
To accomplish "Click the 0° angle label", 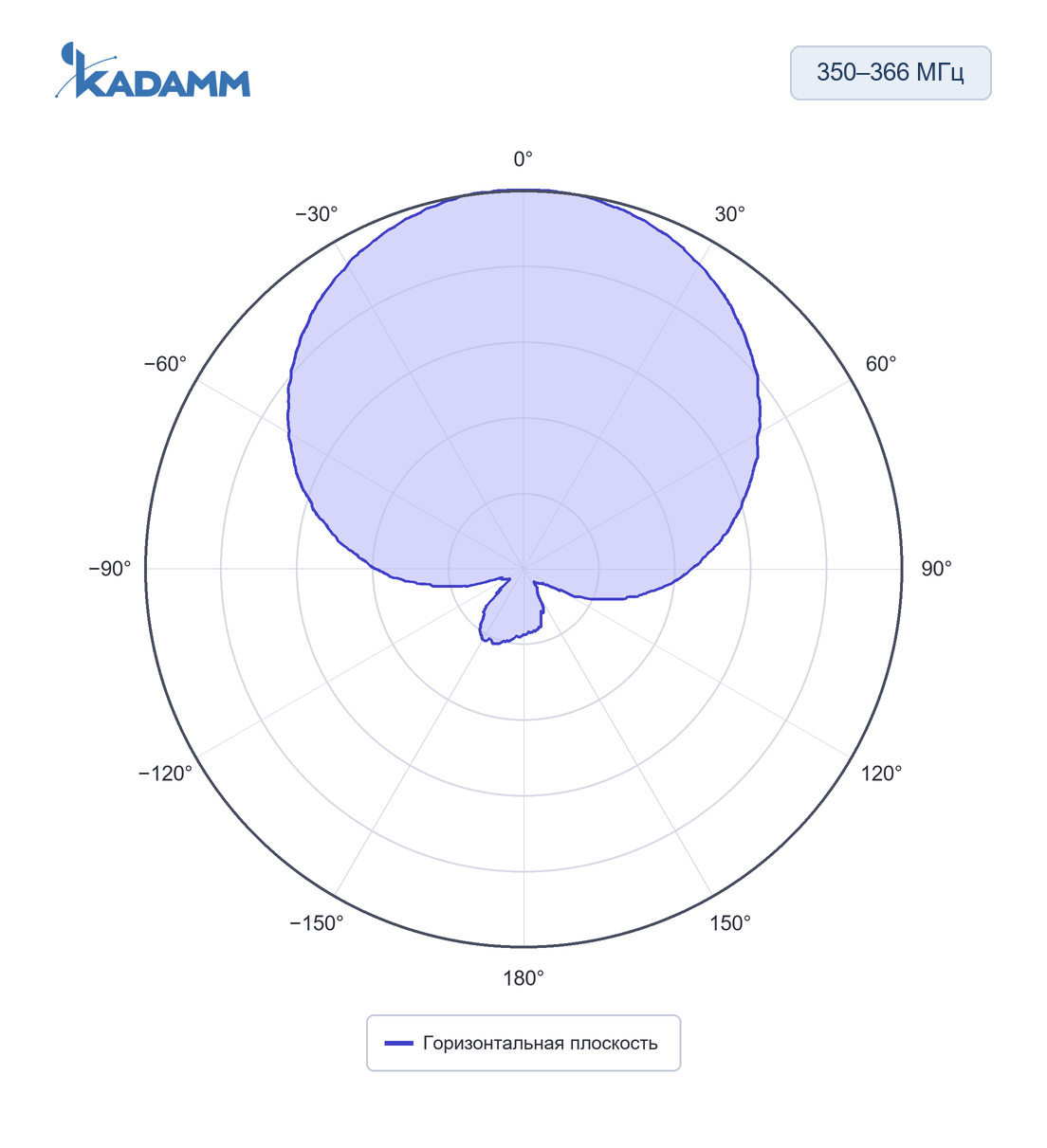I will pos(523,159).
